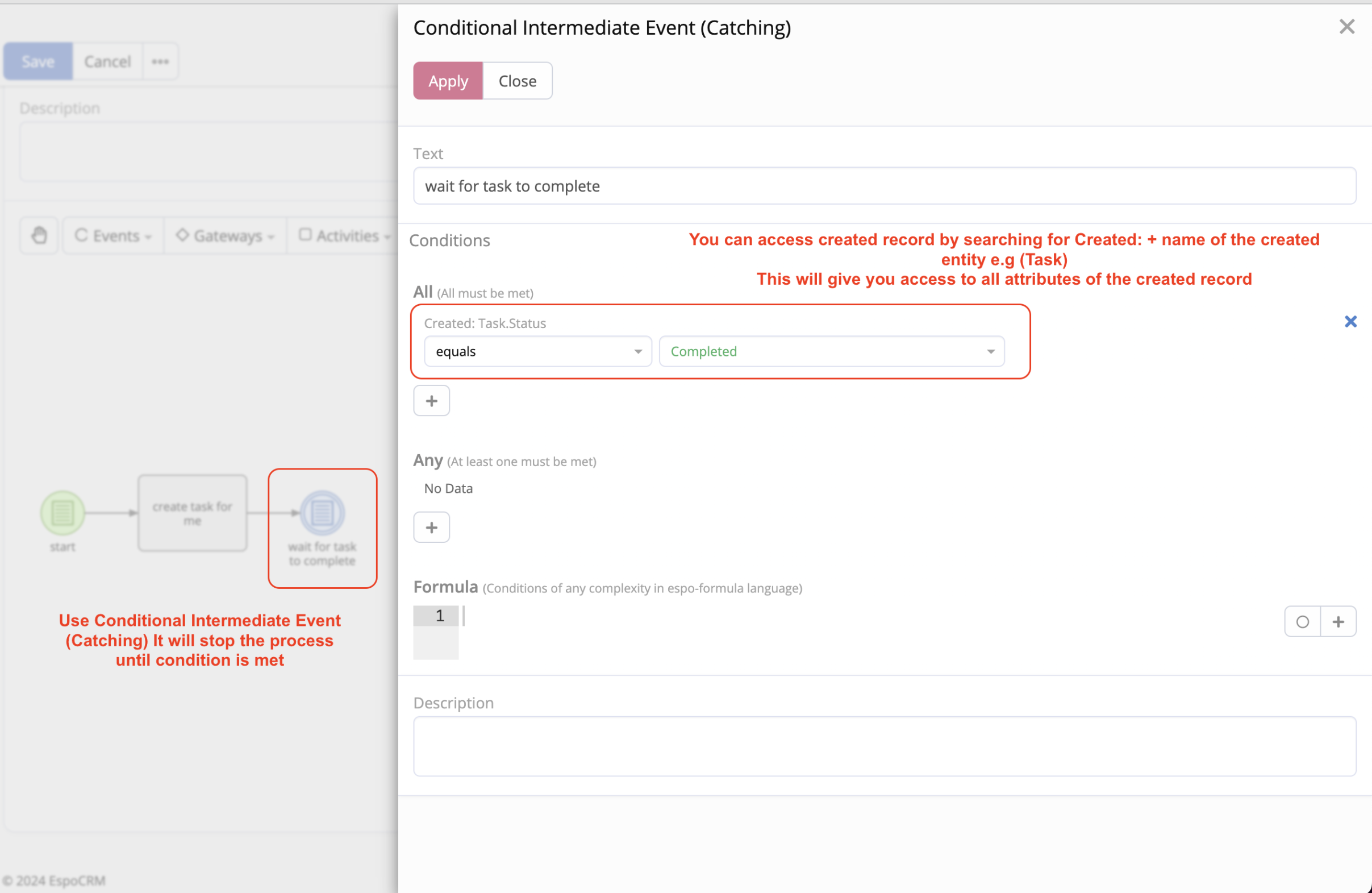Click the Apply button

pyautogui.click(x=448, y=81)
